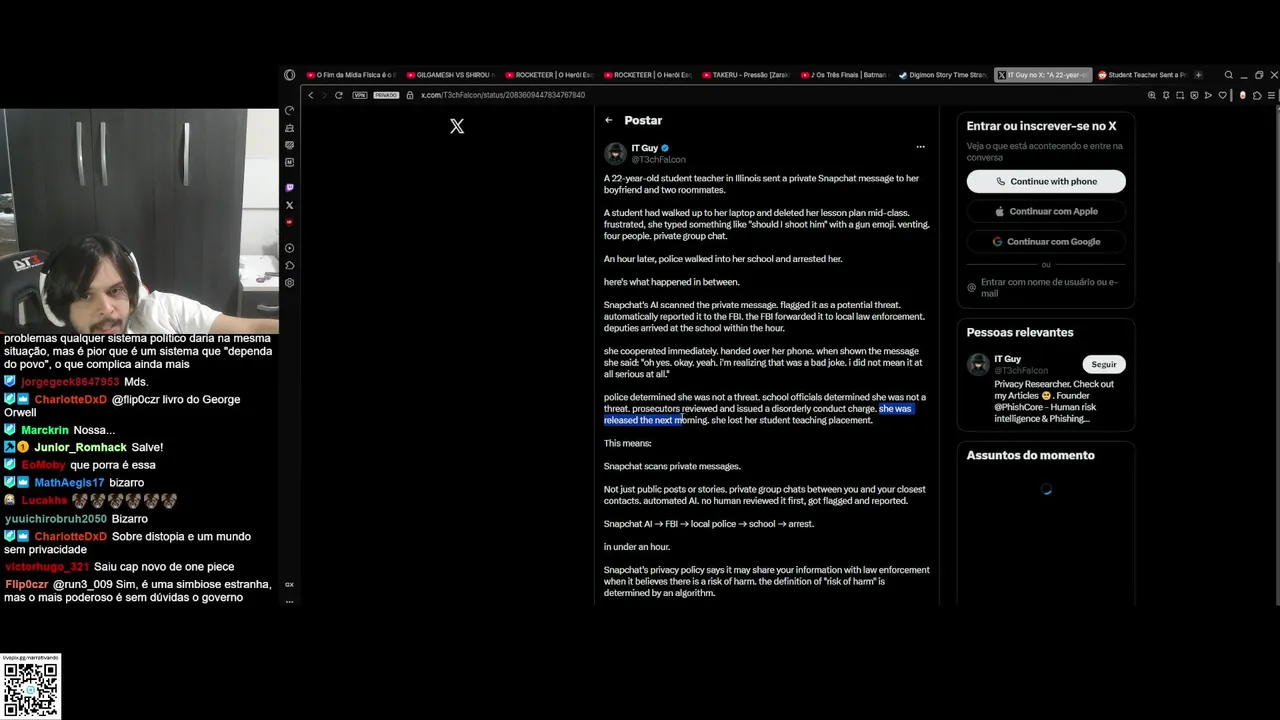Follow IT Guy with the Seguir button
Viewport: 1280px width, 720px height.
1104,364
